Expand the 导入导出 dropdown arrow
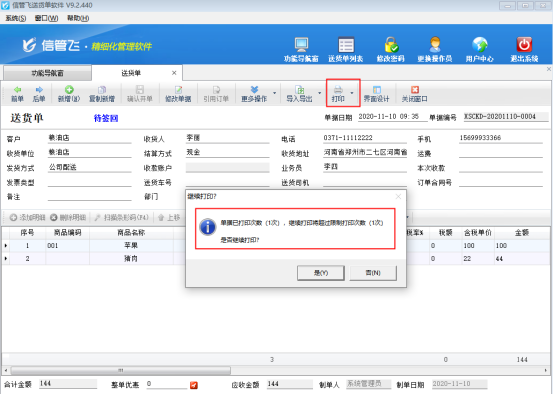 coord(320,93)
